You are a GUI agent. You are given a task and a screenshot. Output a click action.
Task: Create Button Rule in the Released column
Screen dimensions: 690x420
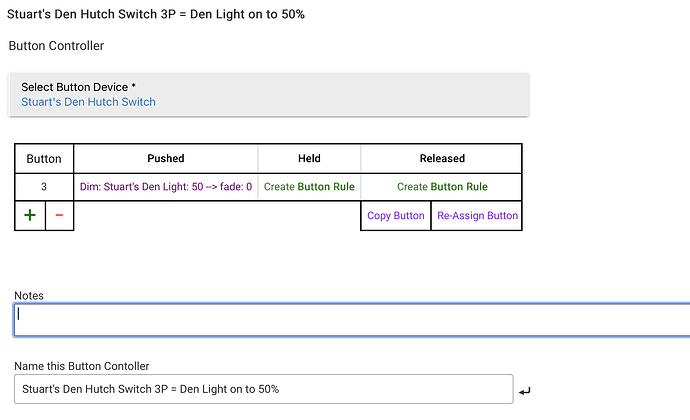click(x=442, y=187)
